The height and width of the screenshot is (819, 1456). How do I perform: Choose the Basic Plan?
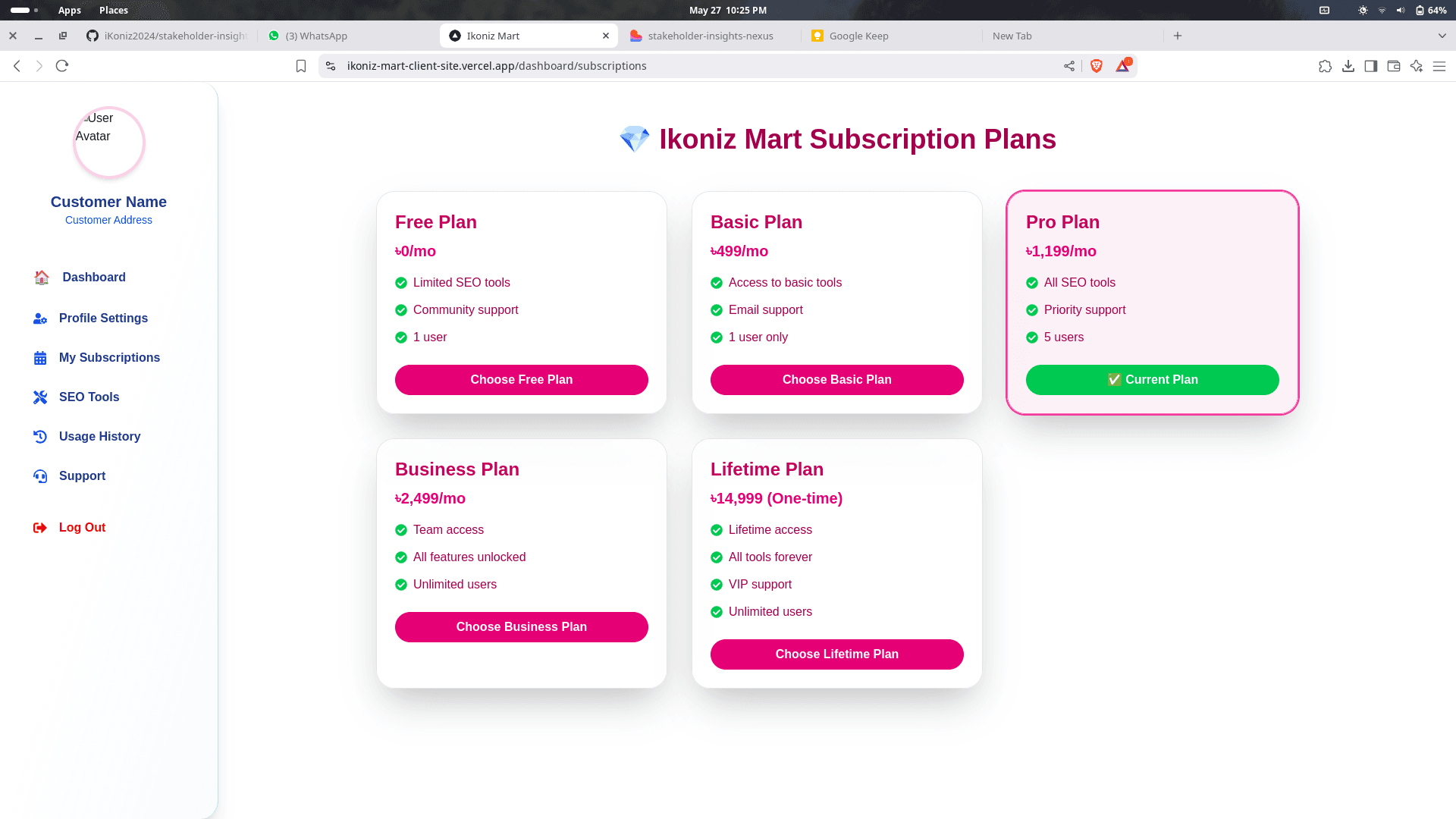pyautogui.click(x=836, y=380)
